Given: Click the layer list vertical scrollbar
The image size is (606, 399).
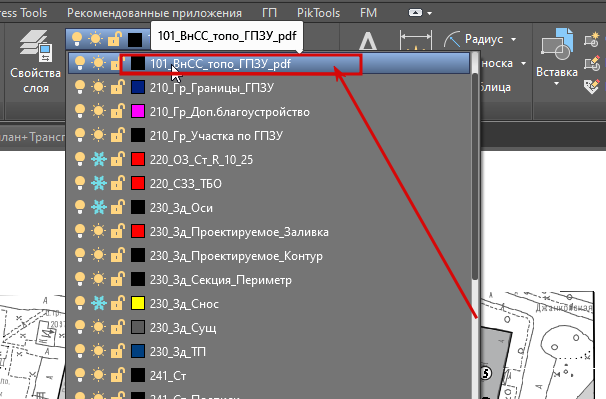Looking at the screenshot, I should click(x=475, y=176).
